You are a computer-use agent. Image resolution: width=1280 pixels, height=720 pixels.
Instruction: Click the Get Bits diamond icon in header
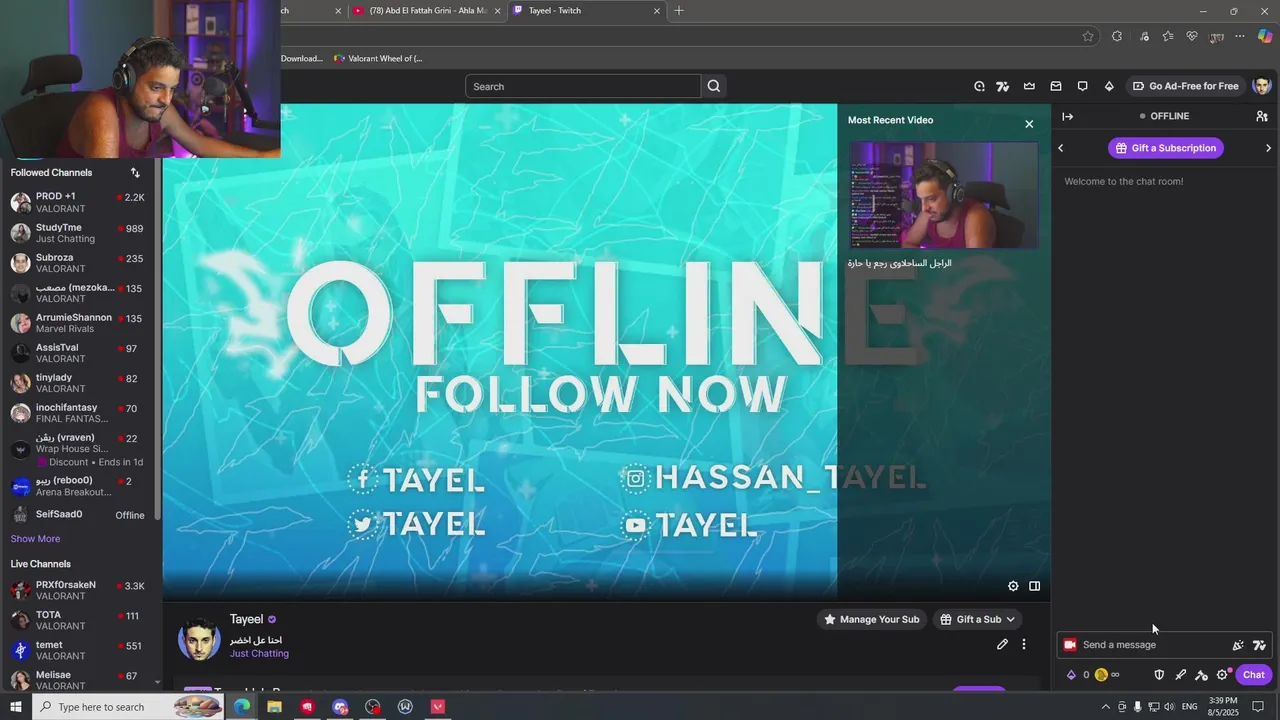(1109, 86)
